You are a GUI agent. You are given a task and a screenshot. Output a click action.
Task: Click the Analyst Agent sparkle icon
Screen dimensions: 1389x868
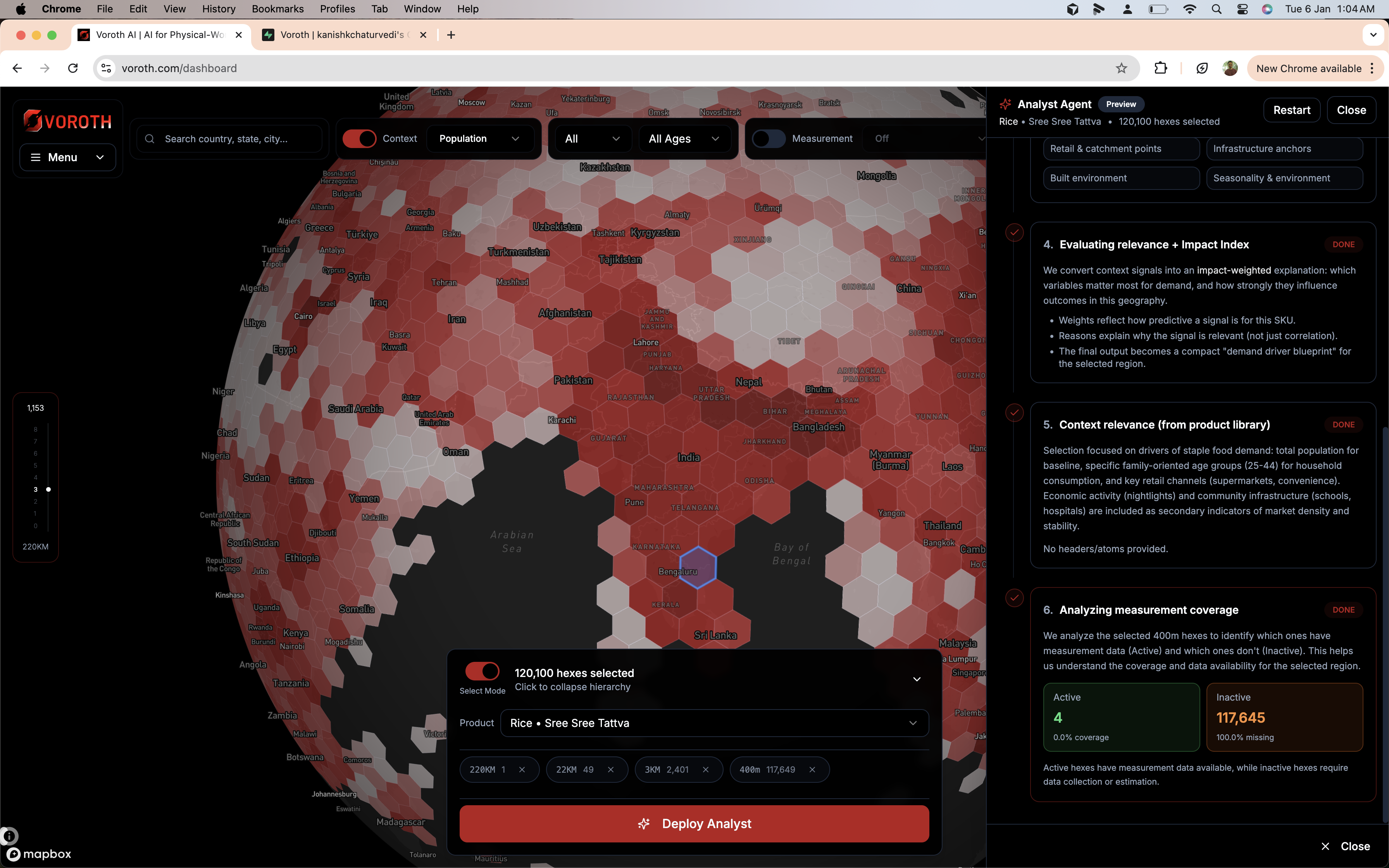[x=1006, y=104]
